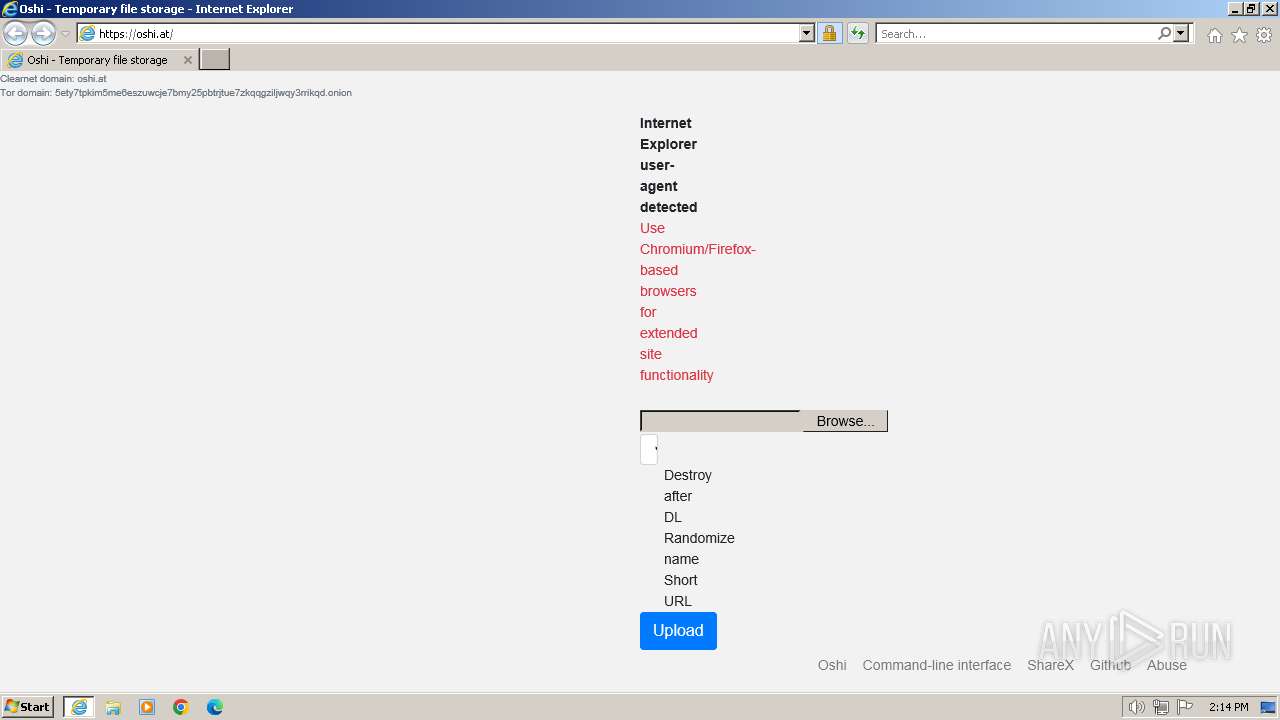Click the Internet Explorer window title icon
This screenshot has width=1280, height=720.
click(10, 9)
